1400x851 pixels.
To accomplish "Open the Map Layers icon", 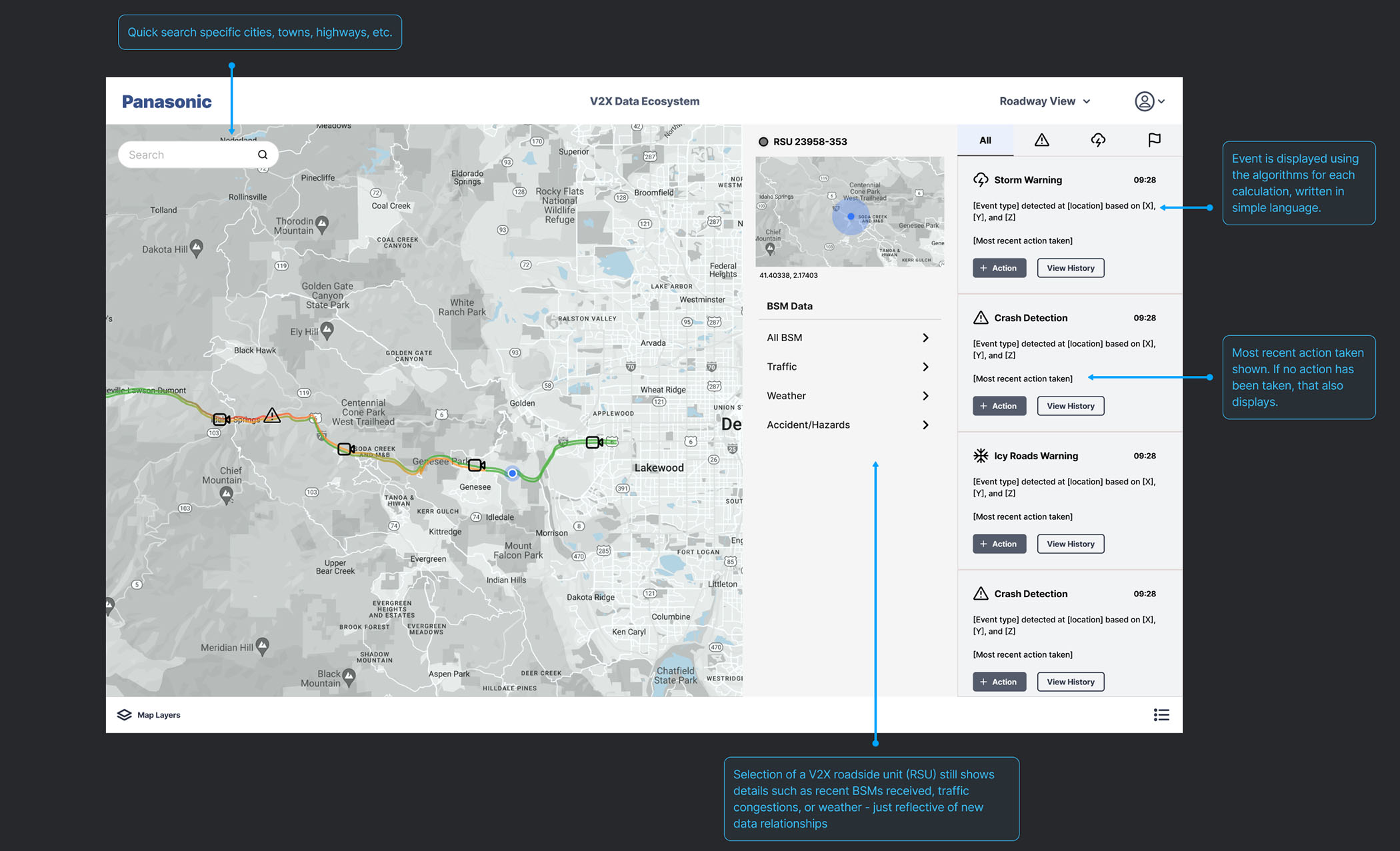I will point(125,715).
